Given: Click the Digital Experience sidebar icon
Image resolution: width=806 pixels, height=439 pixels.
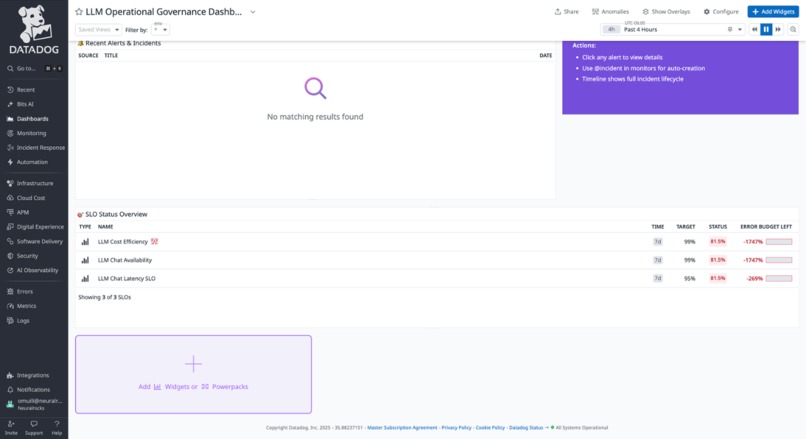Looking at the screenshot, I should click(10, 227).
